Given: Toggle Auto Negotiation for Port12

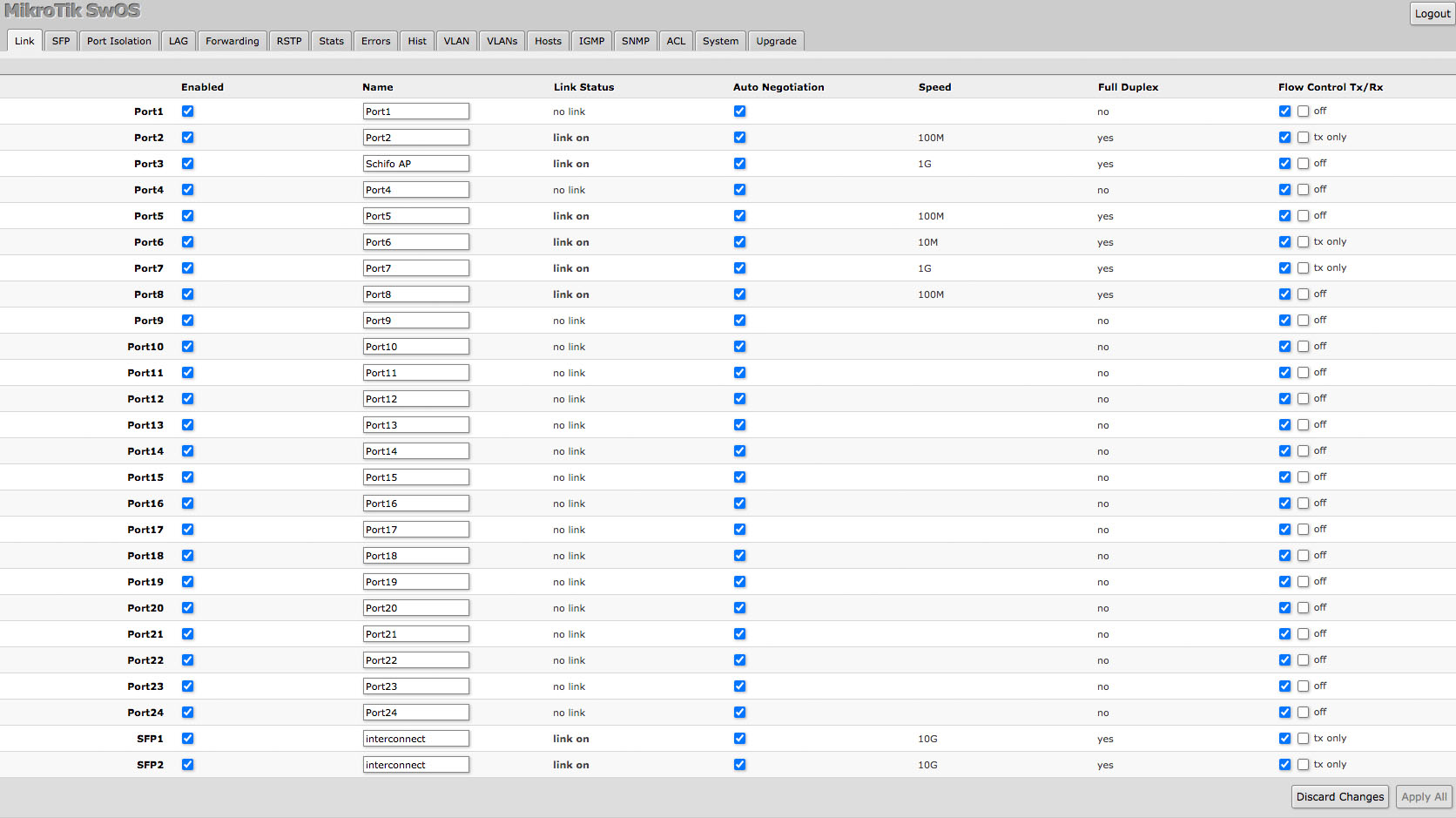Looking at the screenshot, I should click(x=740, y=399).
